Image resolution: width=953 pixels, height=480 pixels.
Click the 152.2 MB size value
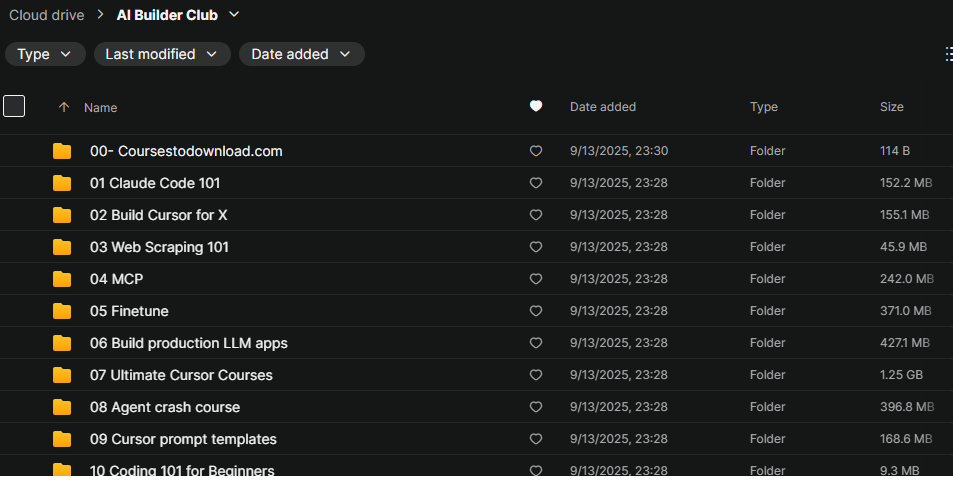pos(906,183)
